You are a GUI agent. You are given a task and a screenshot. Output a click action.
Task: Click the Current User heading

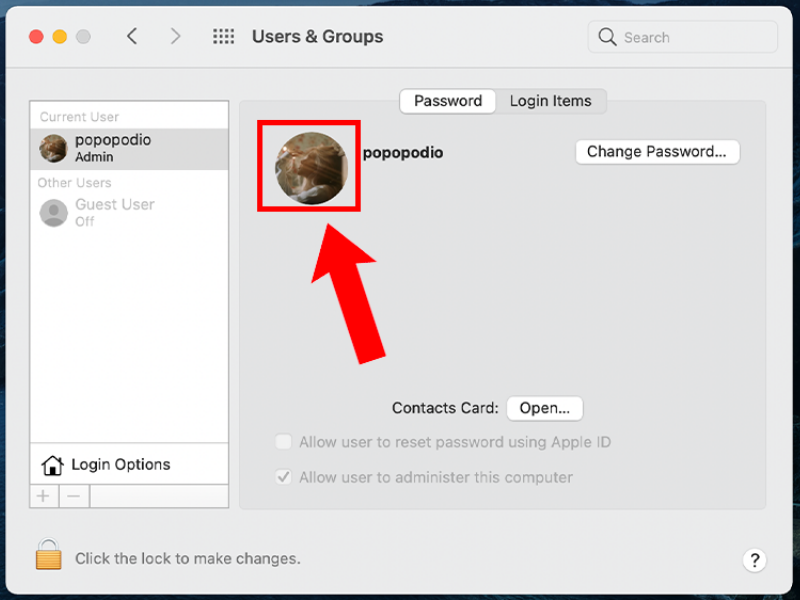(x=80, y=117)
